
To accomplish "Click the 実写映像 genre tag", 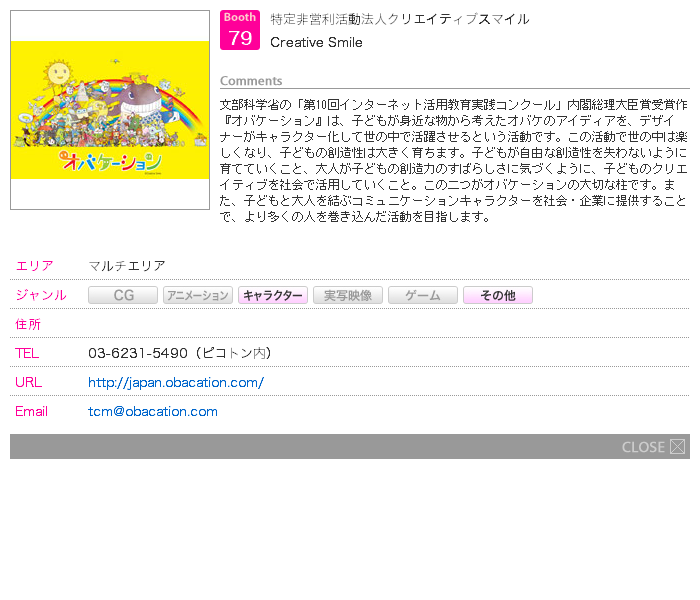I will coord(348,295).
